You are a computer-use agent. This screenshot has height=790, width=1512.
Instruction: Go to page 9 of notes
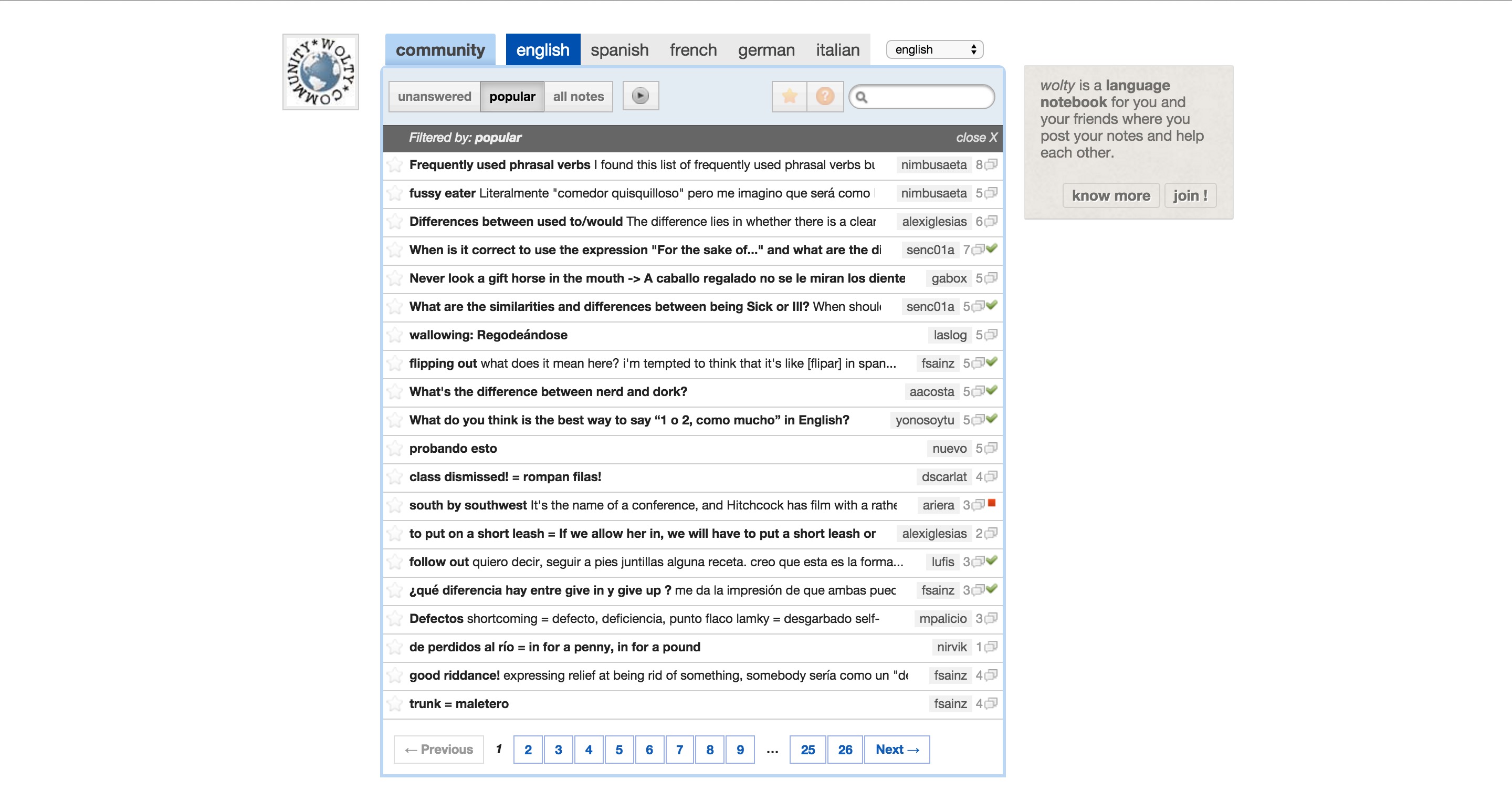pos(740,750)
